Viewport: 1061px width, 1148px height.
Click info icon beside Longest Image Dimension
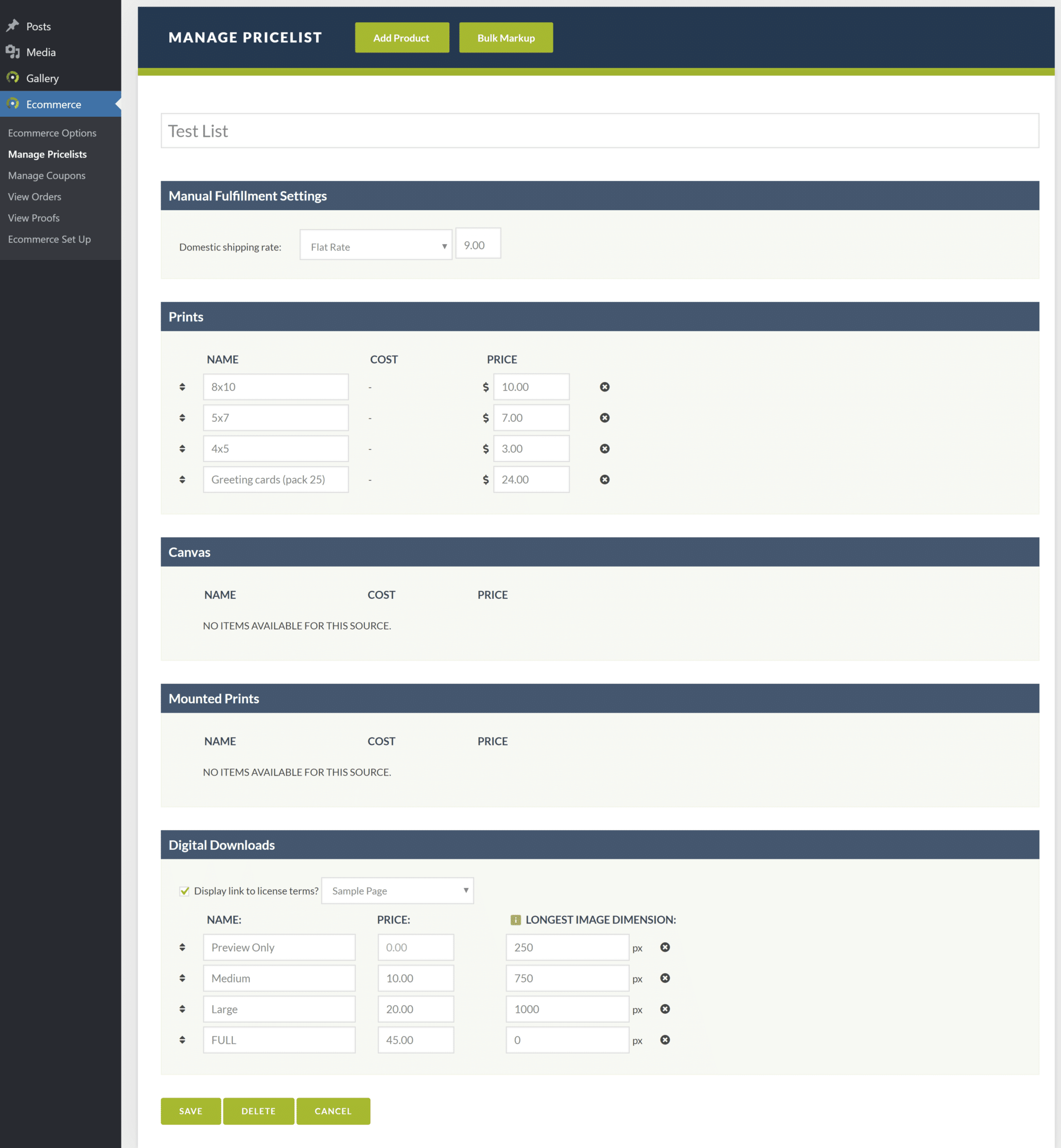pos(516,919)
